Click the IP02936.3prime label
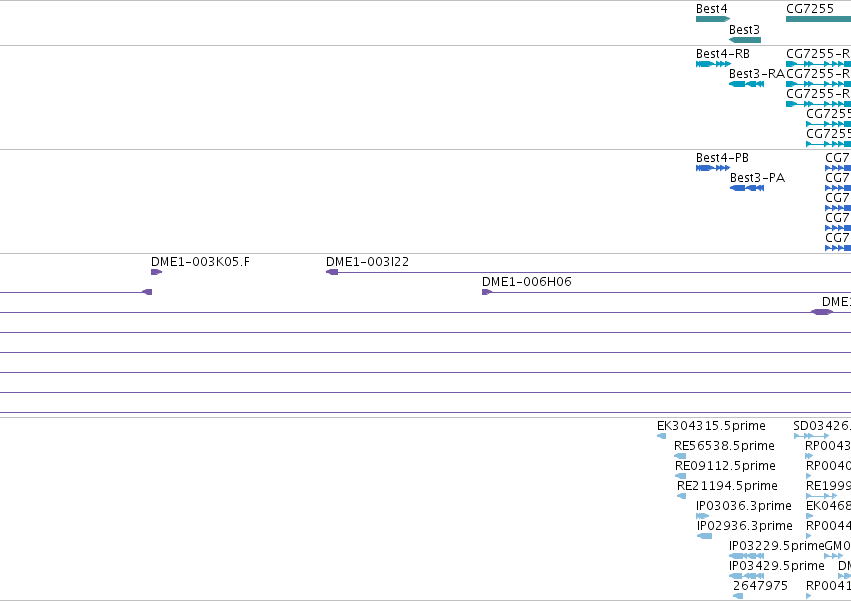The image size is (851, 601). (x=745, y=526)
